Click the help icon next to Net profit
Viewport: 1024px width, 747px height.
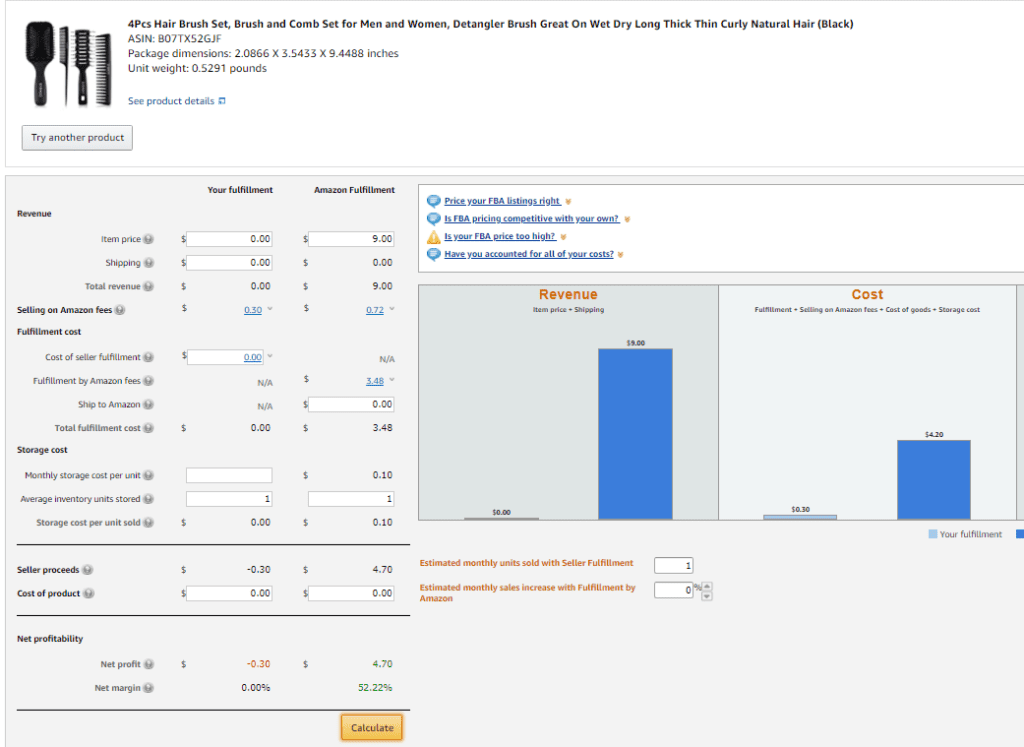pos(148,664)
